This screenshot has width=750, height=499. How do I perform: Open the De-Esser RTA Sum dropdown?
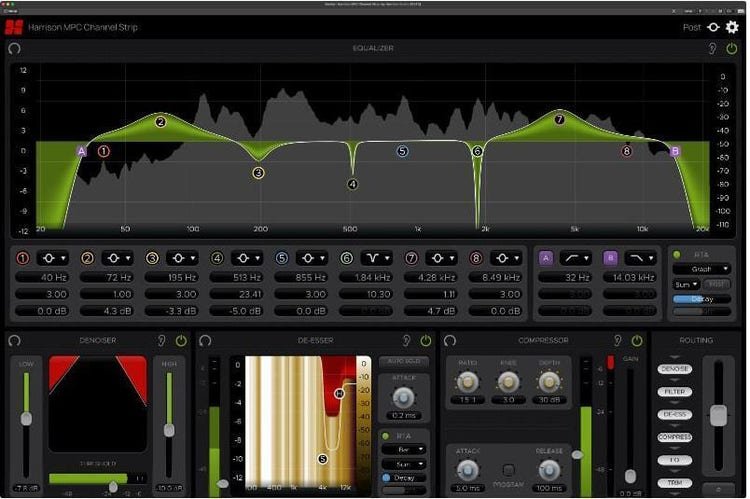pyautogui.click(x=404, y=464)
